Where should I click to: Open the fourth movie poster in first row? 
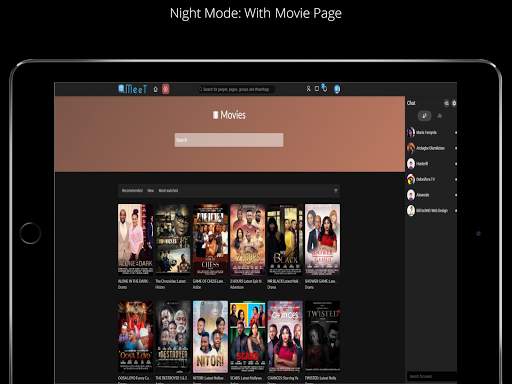248,239
